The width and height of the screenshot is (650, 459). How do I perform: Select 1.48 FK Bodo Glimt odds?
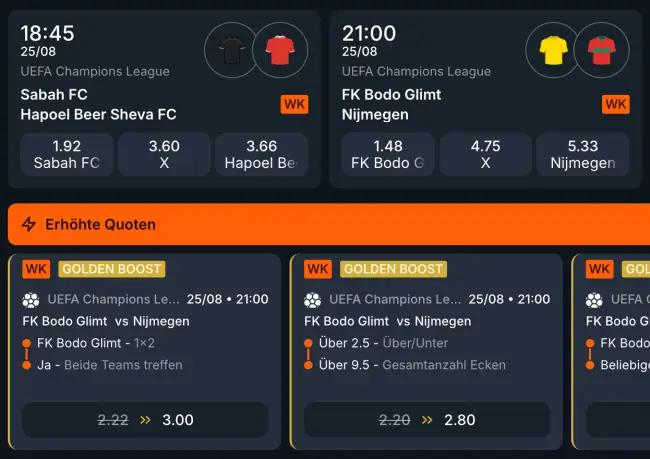tap(388, 154)
